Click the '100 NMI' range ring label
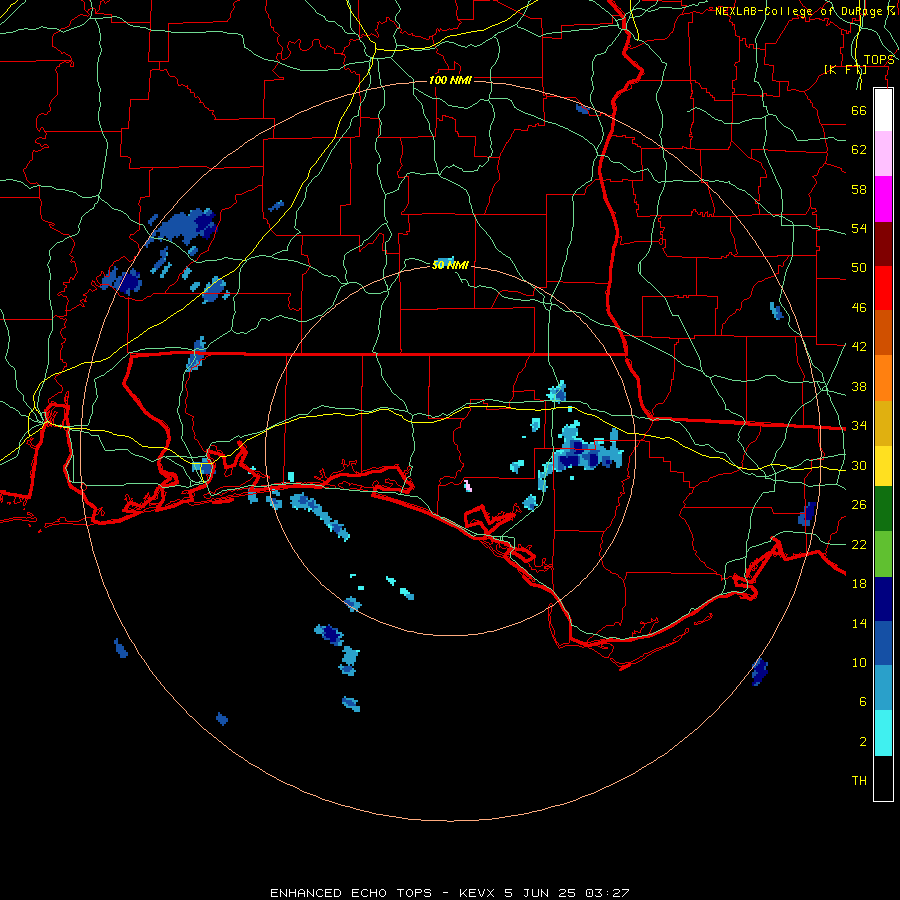 coord(450,80)
